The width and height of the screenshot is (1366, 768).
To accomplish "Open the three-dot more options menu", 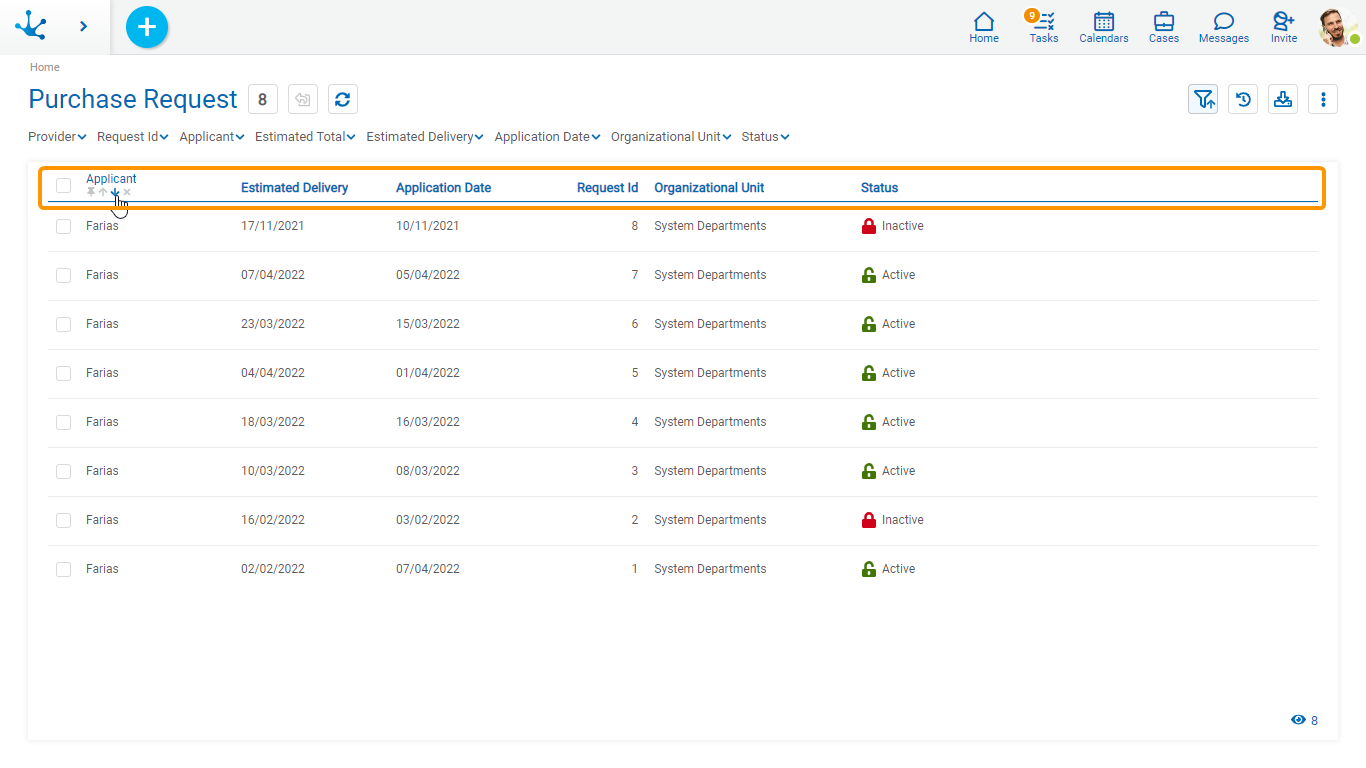I will tap(1323, 99).
